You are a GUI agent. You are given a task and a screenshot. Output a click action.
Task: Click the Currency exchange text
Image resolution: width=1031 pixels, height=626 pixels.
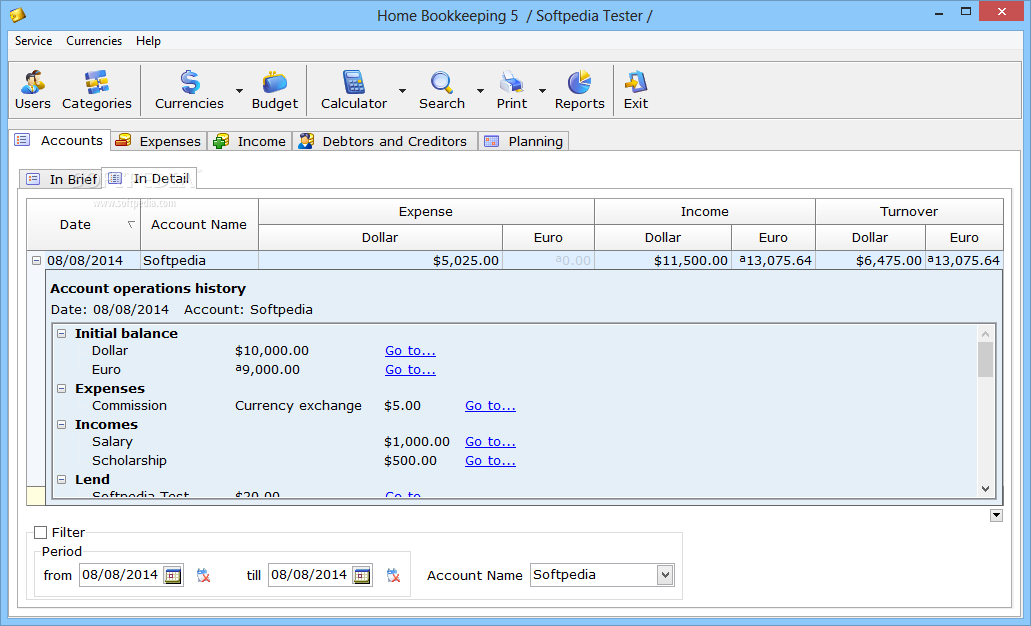click(x=298, y=406)
